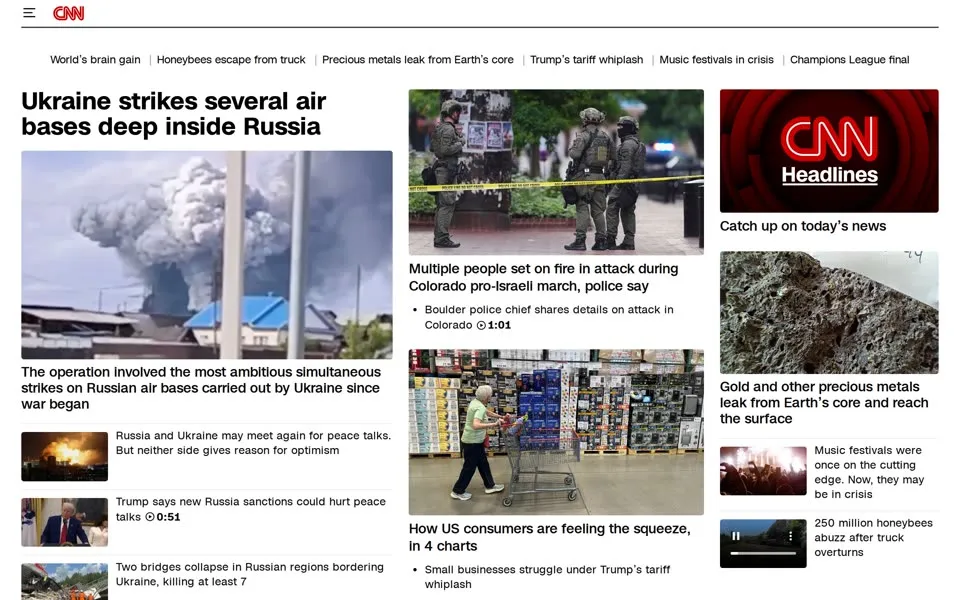Seek using the honeybees video progress bar
The height and width of the screenshot is (600, 960).
(x=763, y=553)
